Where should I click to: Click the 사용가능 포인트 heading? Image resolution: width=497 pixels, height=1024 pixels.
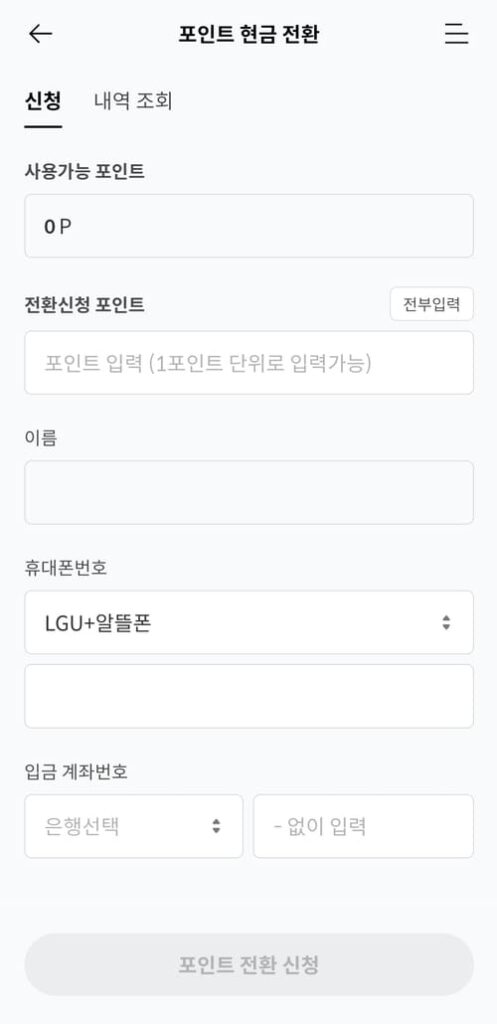point(84,171)
